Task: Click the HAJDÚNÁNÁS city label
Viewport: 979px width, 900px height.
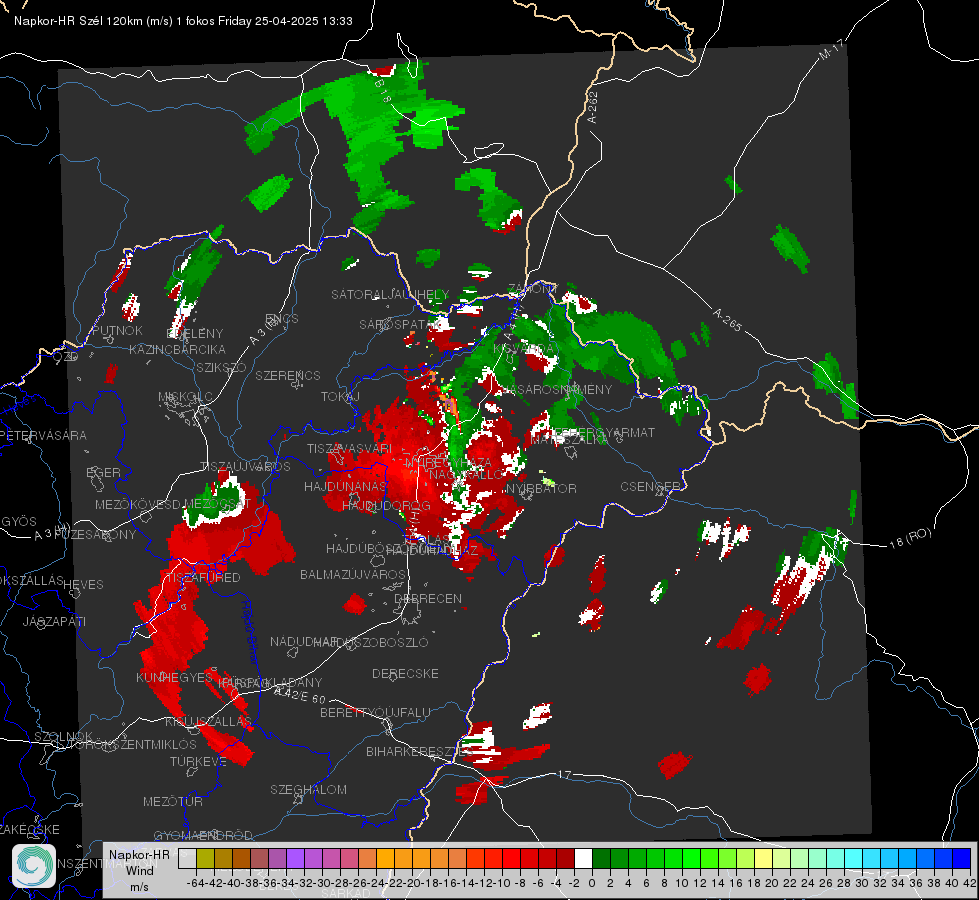Action: [345, 486]
